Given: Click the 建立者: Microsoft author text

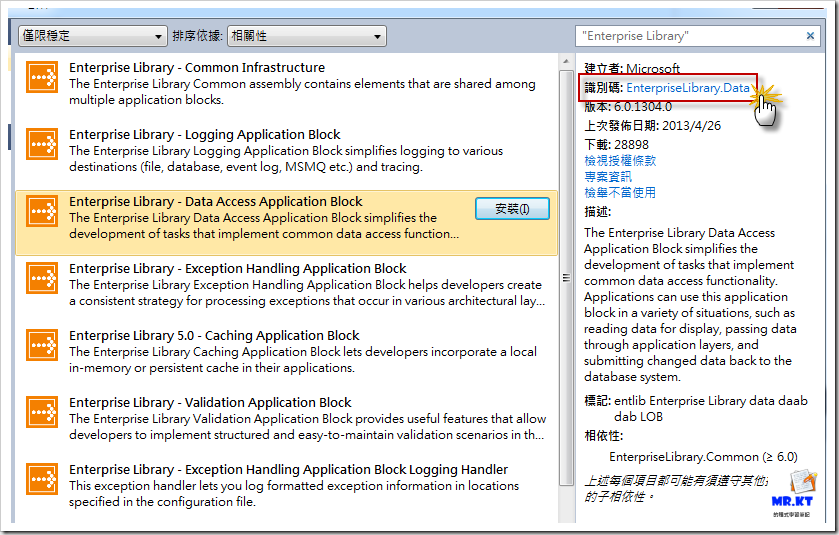Looking at the screenshot, I should [x=632, y=68].
